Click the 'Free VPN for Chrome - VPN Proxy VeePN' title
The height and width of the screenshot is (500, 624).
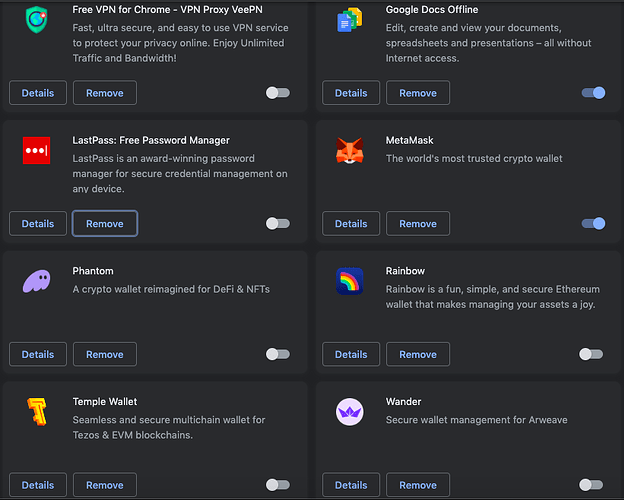pos(167,10)
